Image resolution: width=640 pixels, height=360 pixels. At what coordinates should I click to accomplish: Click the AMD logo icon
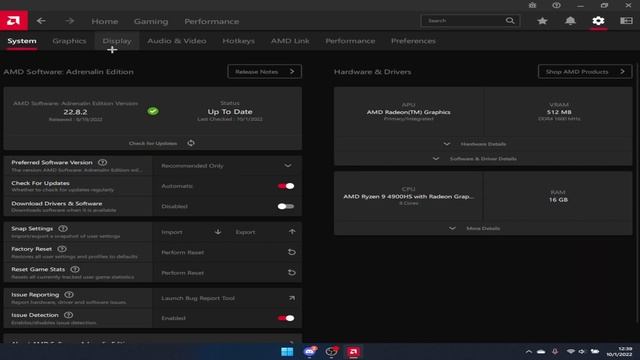click(13, 20)
